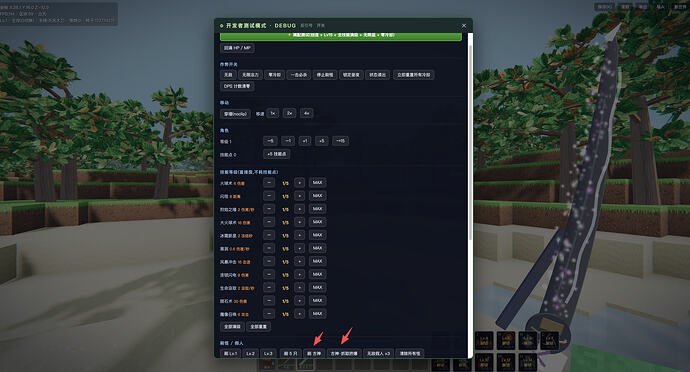
Task: Toggle the 停止刷怪 cheat switch
Action: coord(325,75)
